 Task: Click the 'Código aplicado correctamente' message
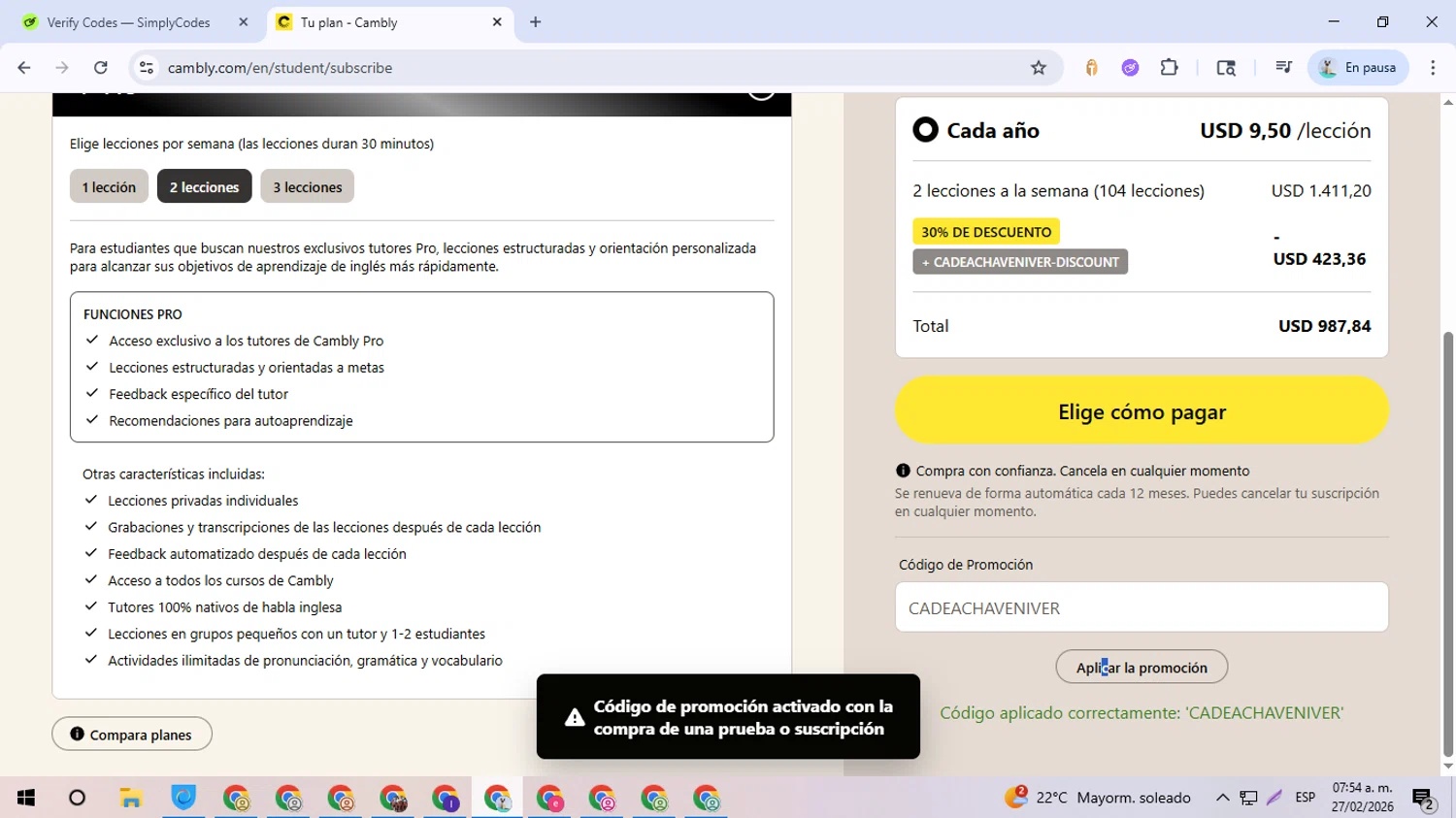click(1142, 713)
